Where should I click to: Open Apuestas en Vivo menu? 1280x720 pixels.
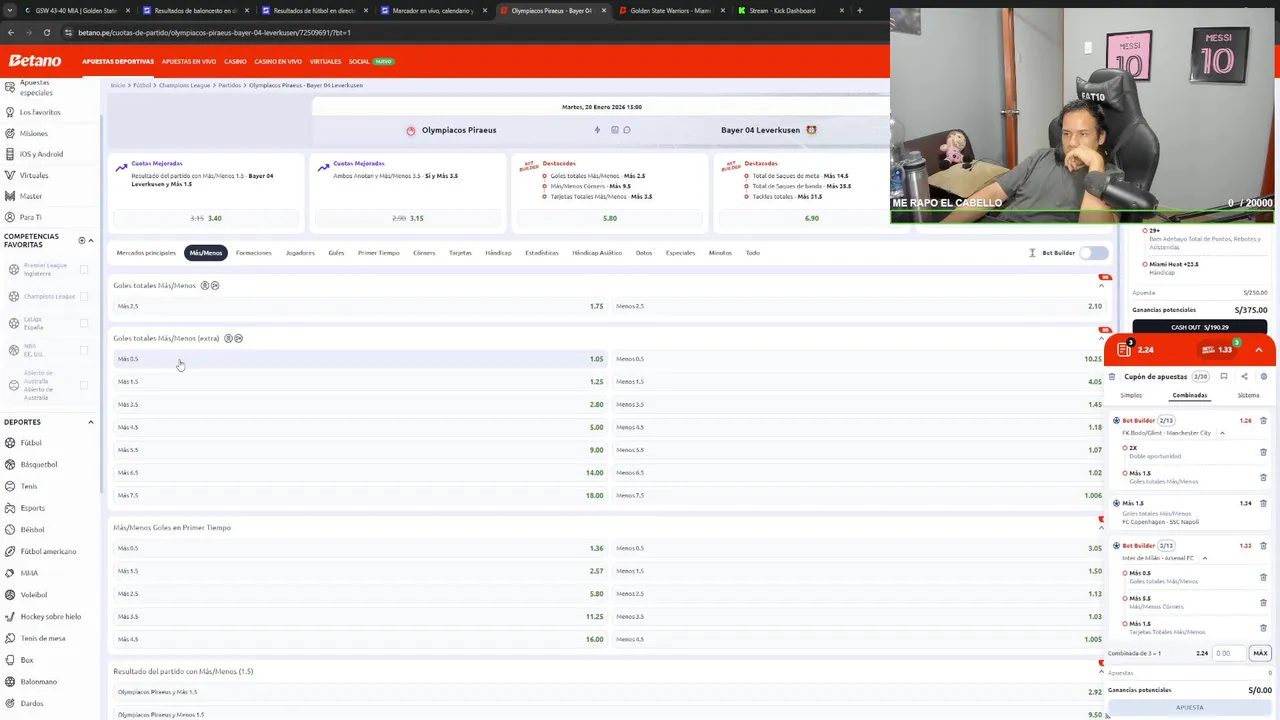189,61
